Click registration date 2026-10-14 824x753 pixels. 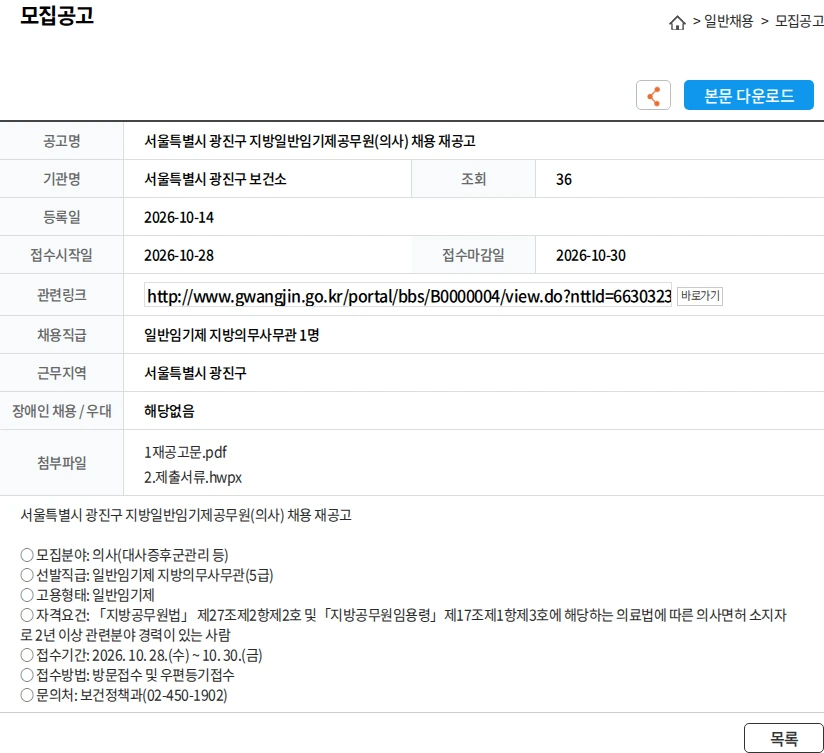coord(179,218)
